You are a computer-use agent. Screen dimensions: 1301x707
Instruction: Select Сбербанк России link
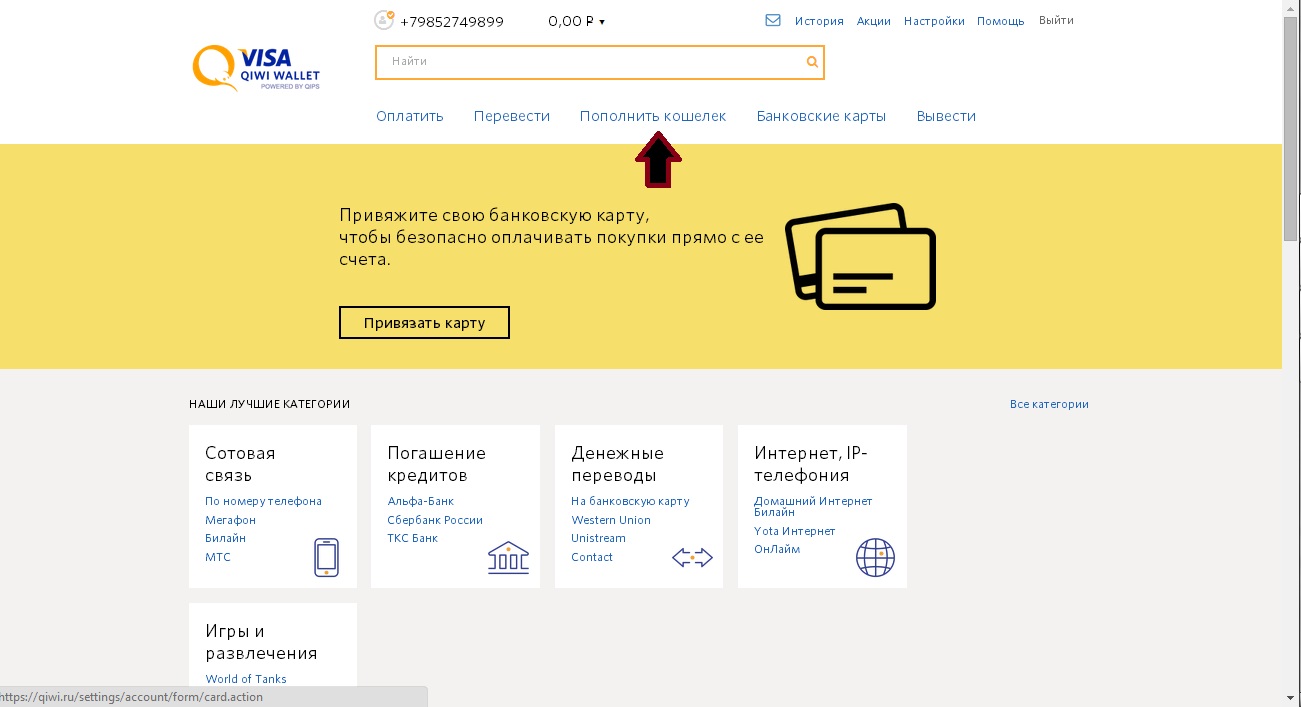pos(435,520)
